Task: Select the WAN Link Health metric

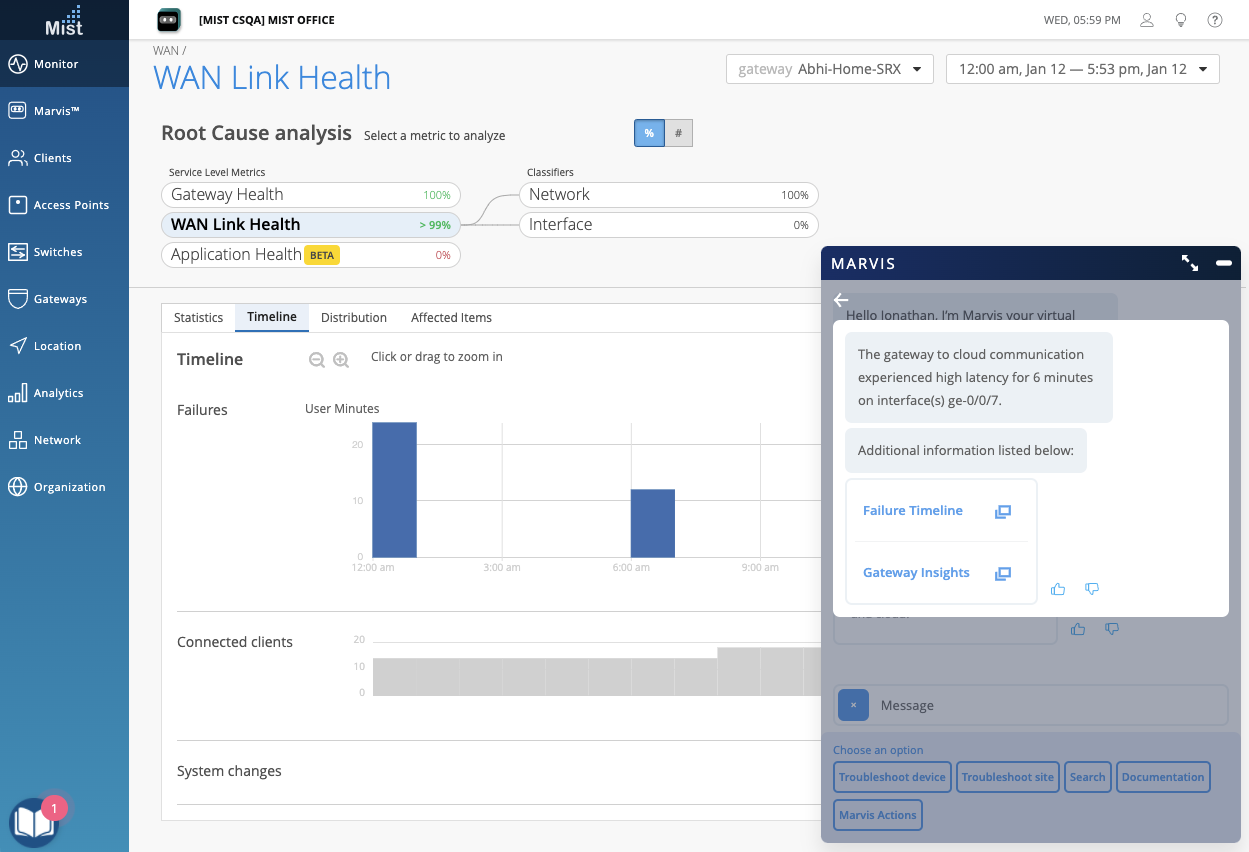Action: point(311,225)
